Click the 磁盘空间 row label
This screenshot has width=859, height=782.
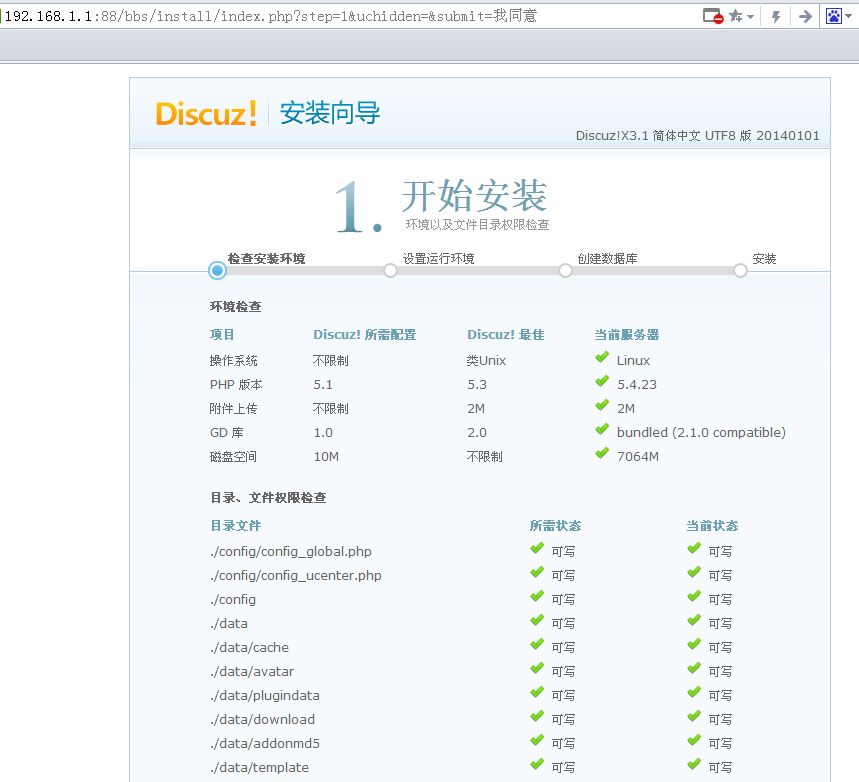(233, 456)
